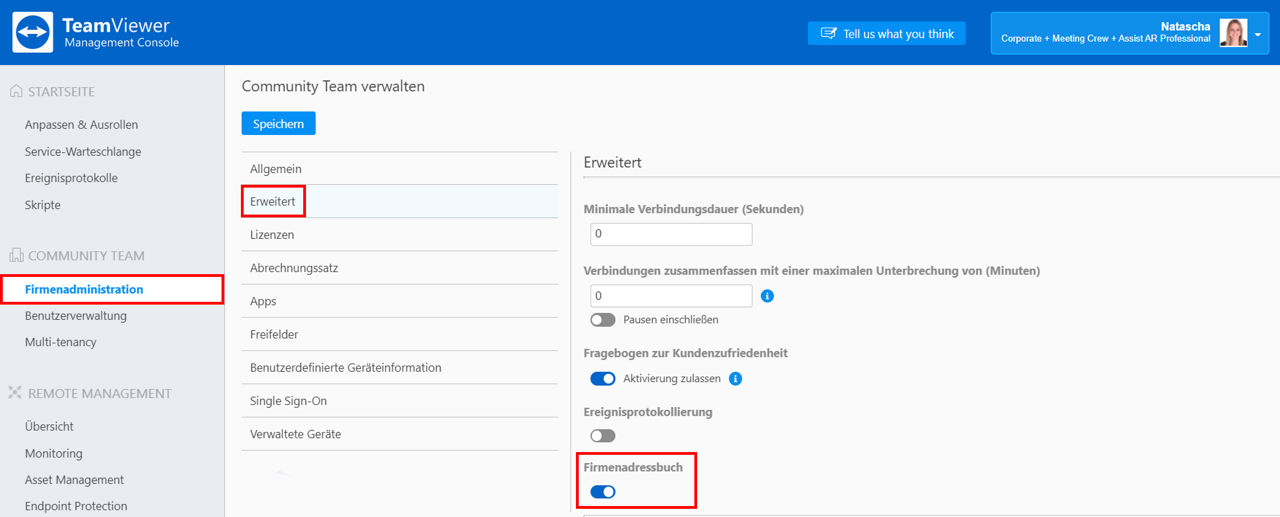Enable the Ereignisprotokollierung toggle
Screen dimensions: 1280x517
(x=603, y=436)
